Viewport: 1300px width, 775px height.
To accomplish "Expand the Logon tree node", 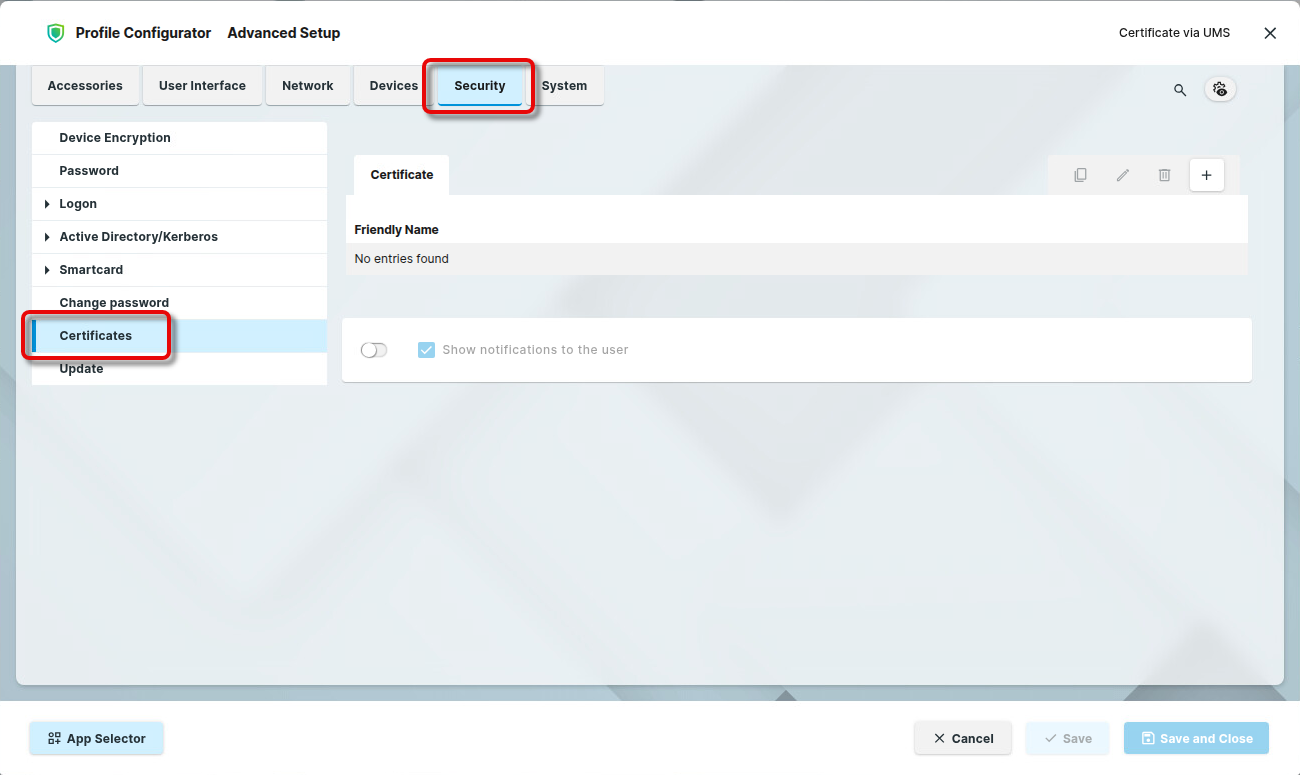I will pos(47,204).
